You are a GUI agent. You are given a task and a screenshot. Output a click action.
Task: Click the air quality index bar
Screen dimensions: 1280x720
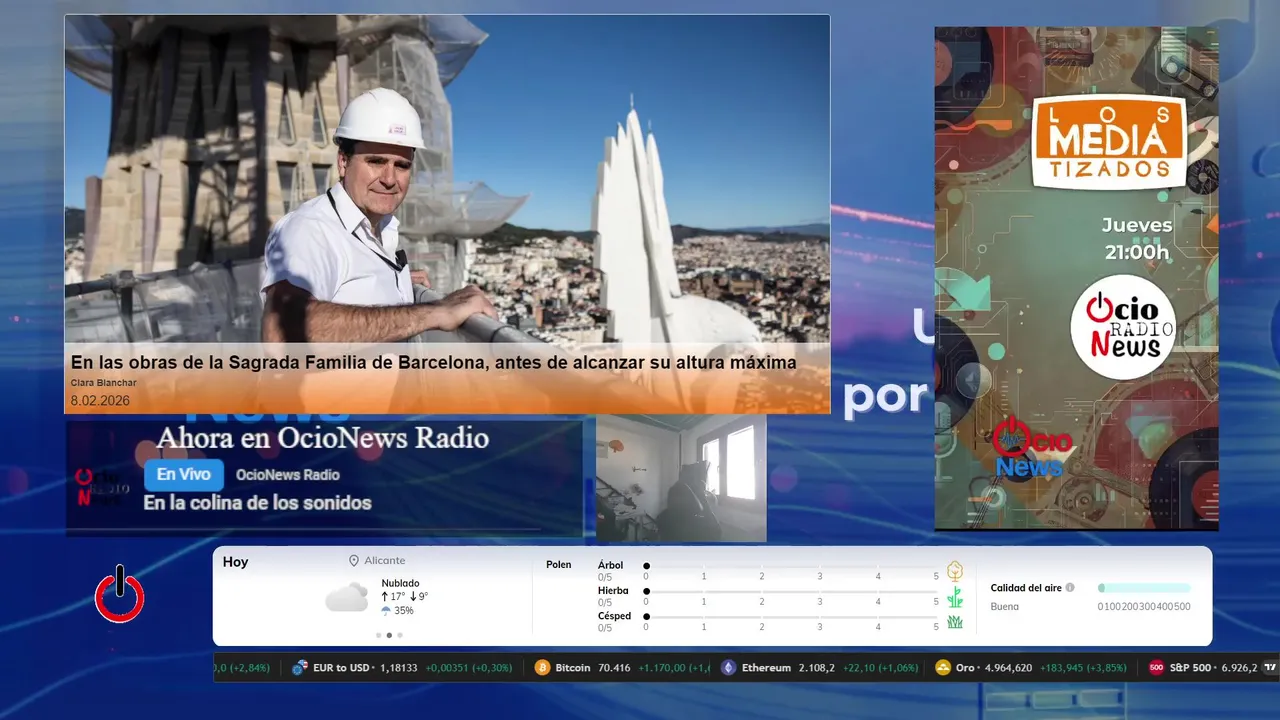point(1144,588)
